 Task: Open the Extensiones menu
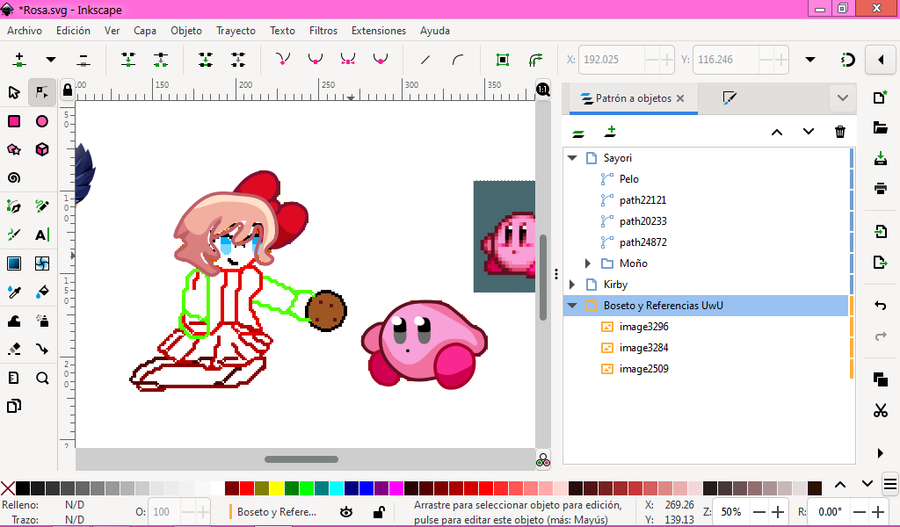point(379,30)
